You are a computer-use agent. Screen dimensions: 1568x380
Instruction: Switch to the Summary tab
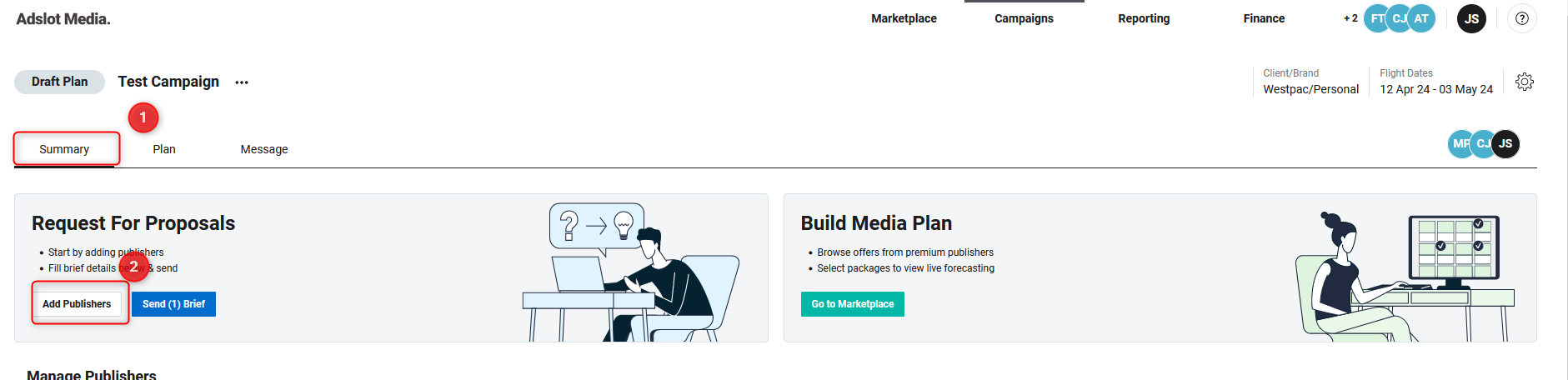click(x=64, y=149)
